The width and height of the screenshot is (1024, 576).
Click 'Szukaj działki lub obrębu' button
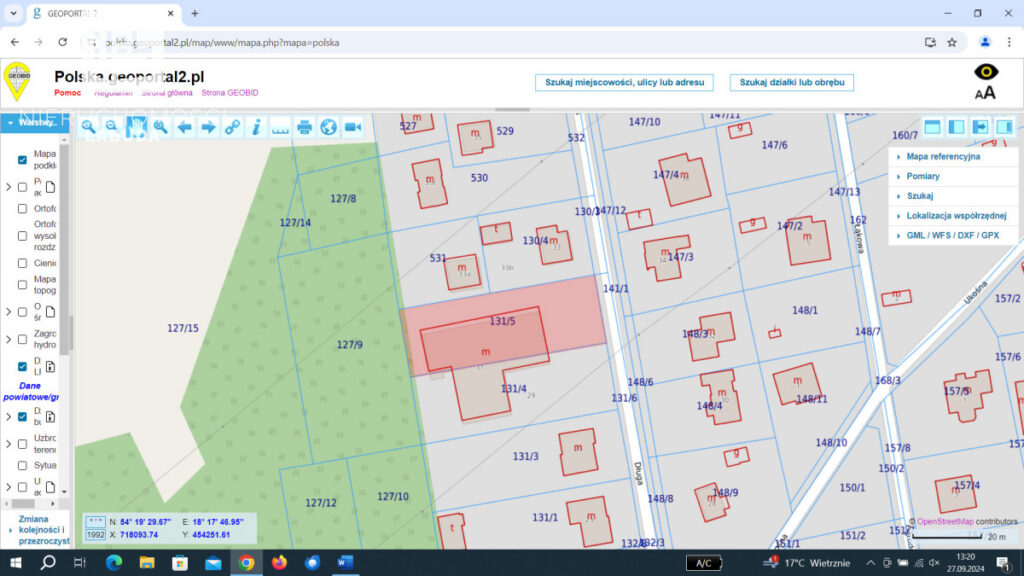click(x=791, y=82)
